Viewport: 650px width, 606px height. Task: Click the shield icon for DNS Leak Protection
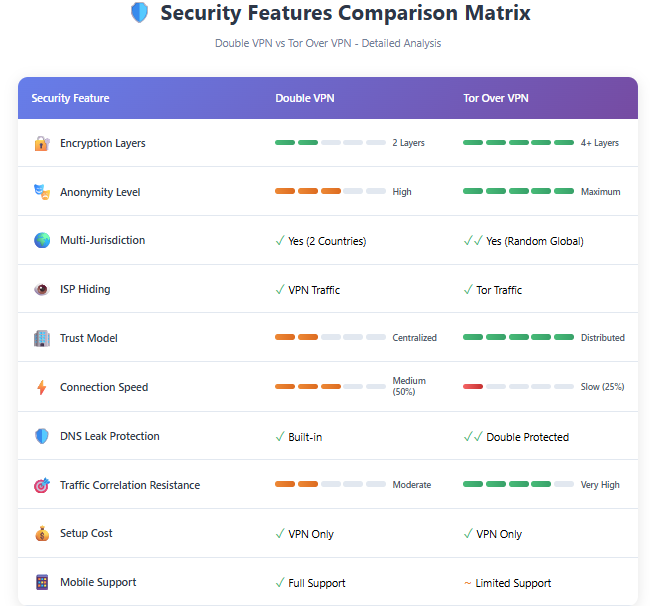(42, 437)
